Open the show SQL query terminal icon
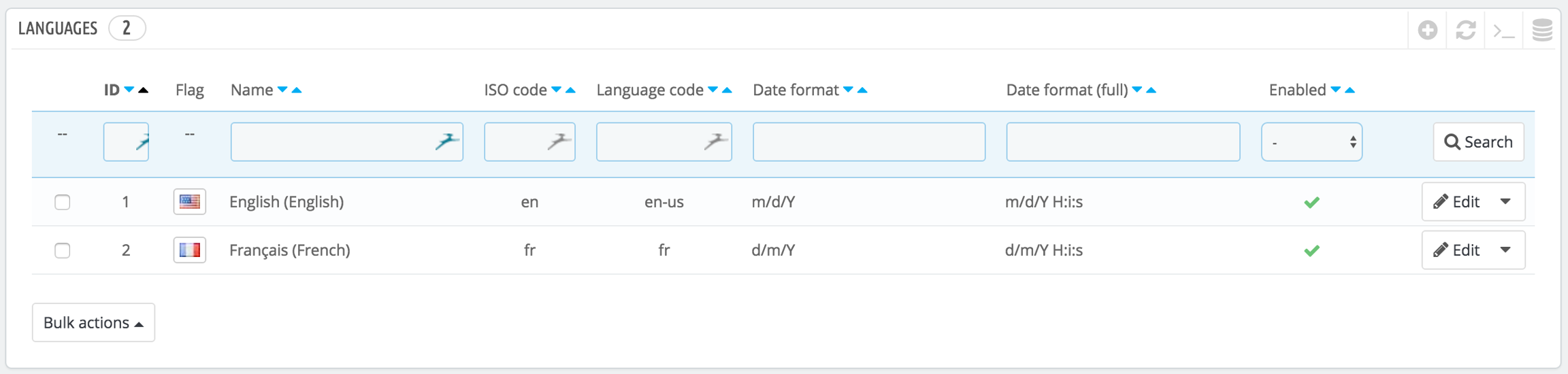This screenshot has width=1568, height=374. click(1503, 31)
